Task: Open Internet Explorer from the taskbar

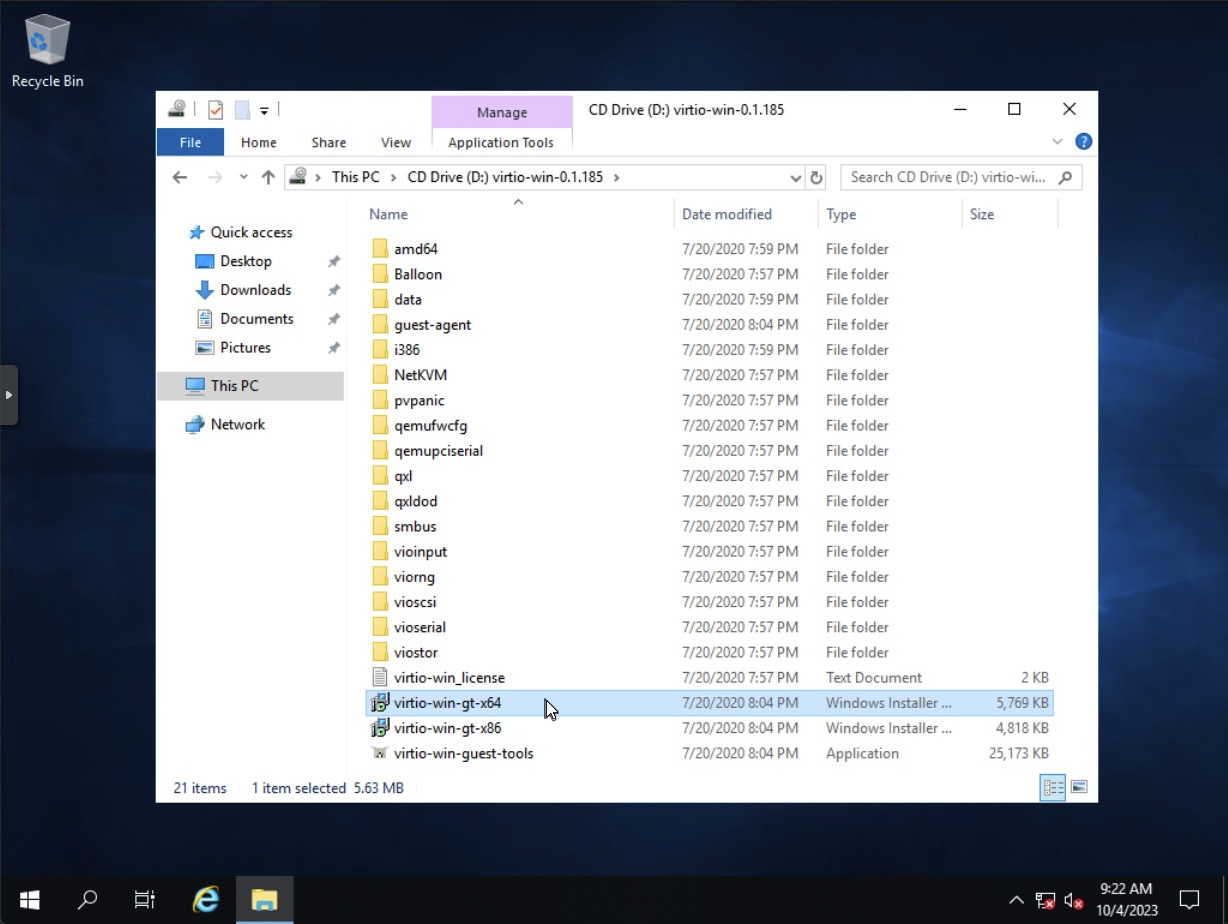Action: click(x=203, y=901)
